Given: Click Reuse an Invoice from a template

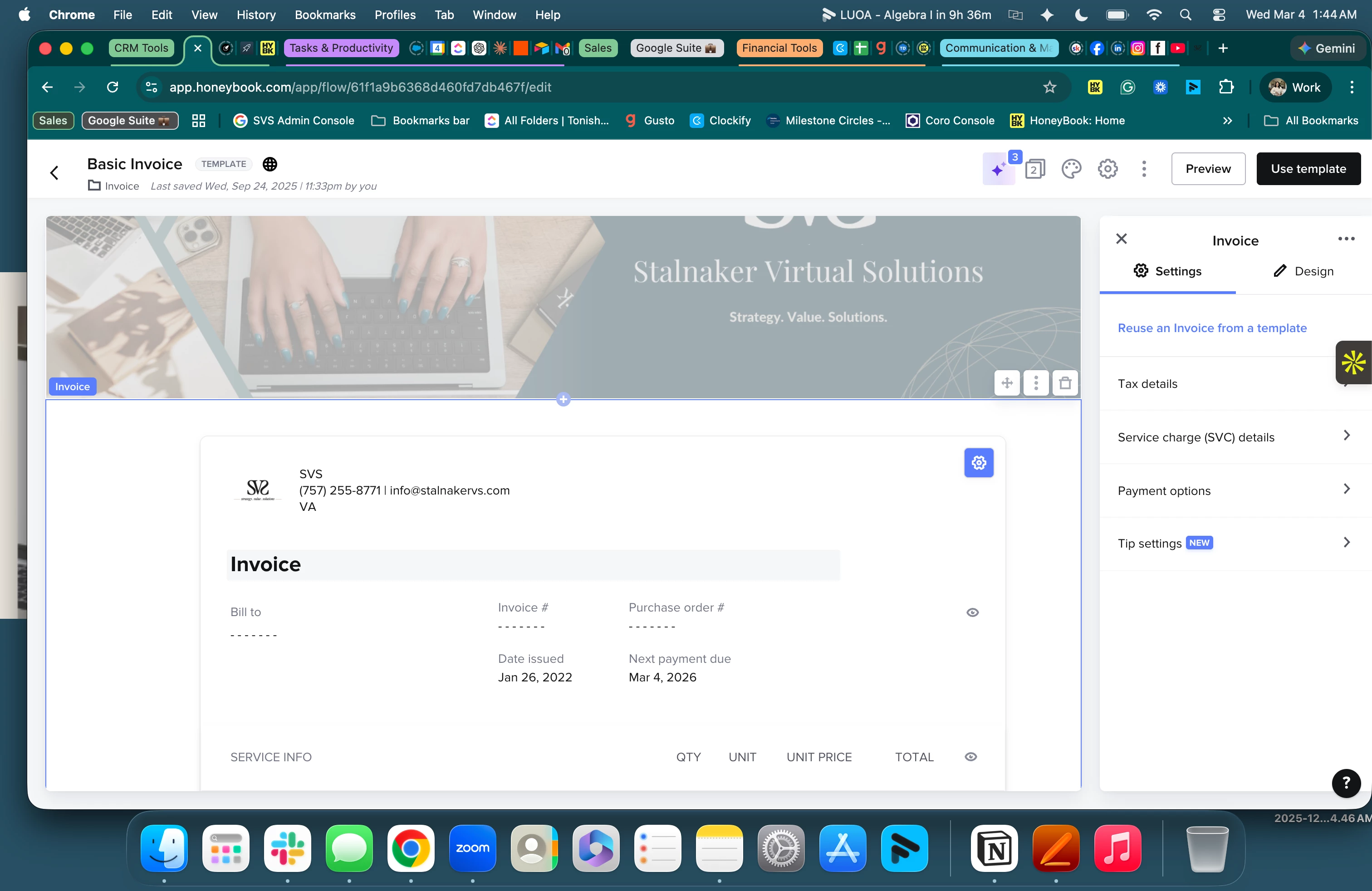Looking at the screenshot, I should 1212,328.
